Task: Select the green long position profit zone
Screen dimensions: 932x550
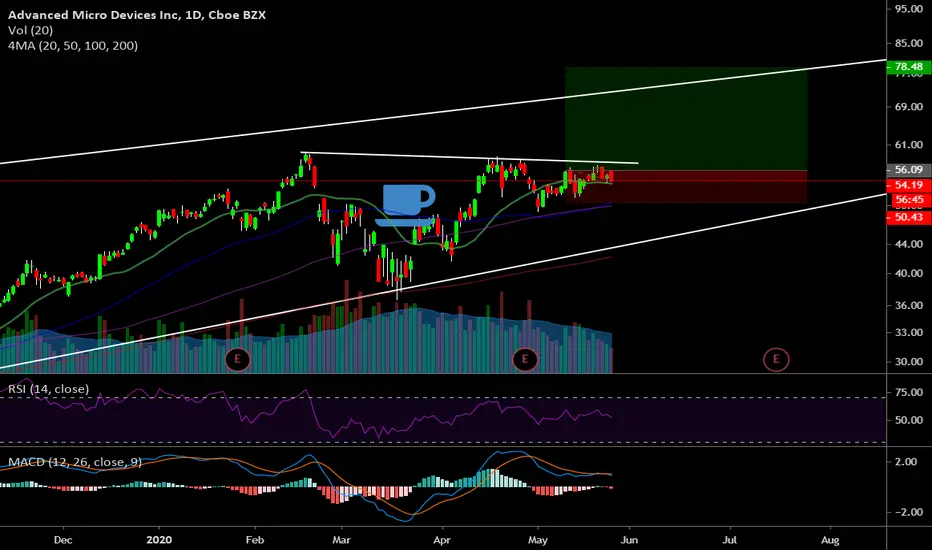Action: (686, 118)
